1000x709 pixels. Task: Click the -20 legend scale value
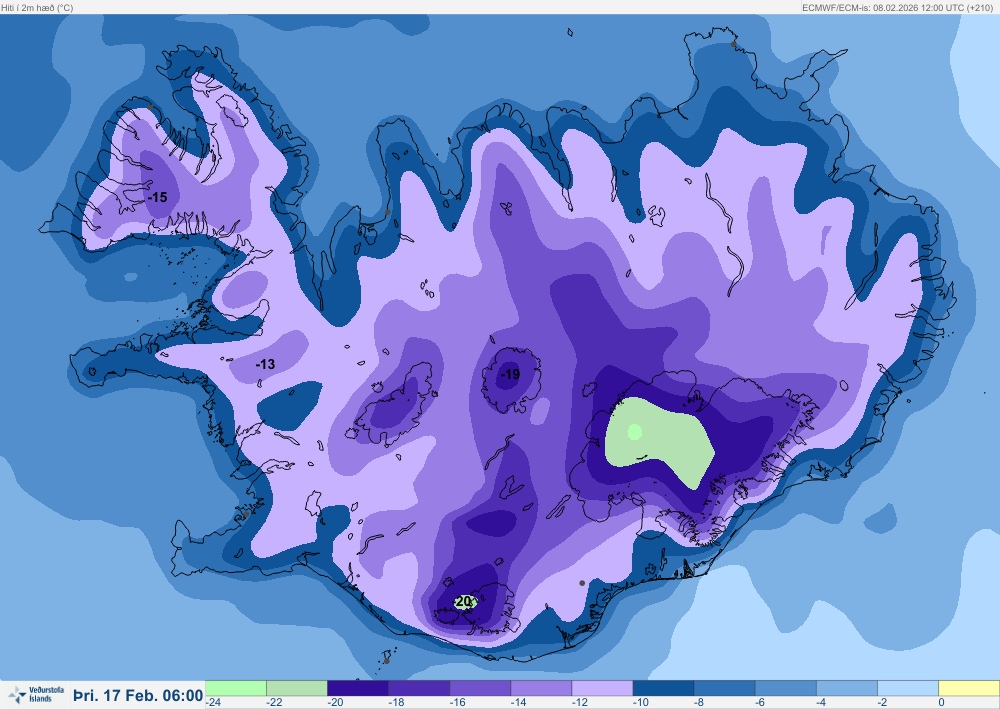point(335,703)
